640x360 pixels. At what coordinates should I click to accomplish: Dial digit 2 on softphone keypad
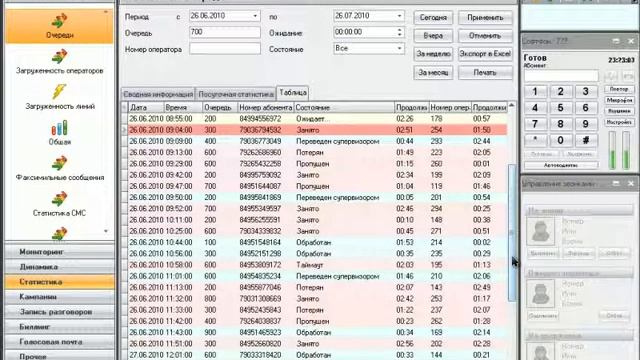(560, 91)
